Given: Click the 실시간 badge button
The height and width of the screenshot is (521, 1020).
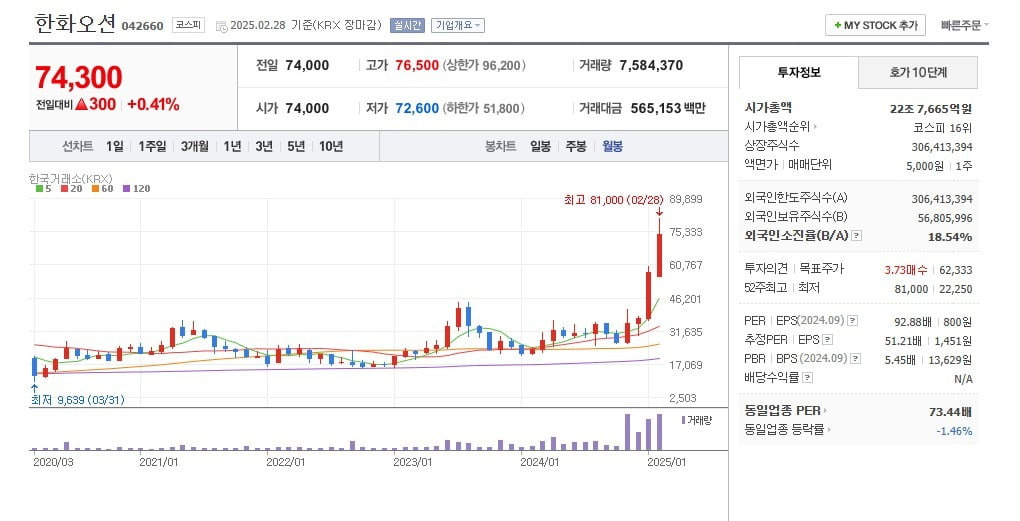Looking at the screenshot, I should (407, 25).
